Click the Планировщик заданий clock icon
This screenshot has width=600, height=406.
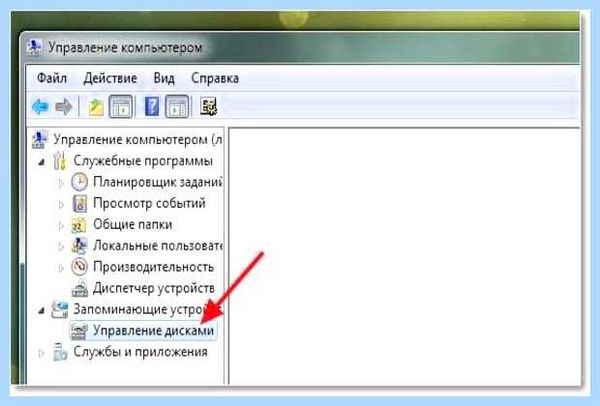point(80,182)
